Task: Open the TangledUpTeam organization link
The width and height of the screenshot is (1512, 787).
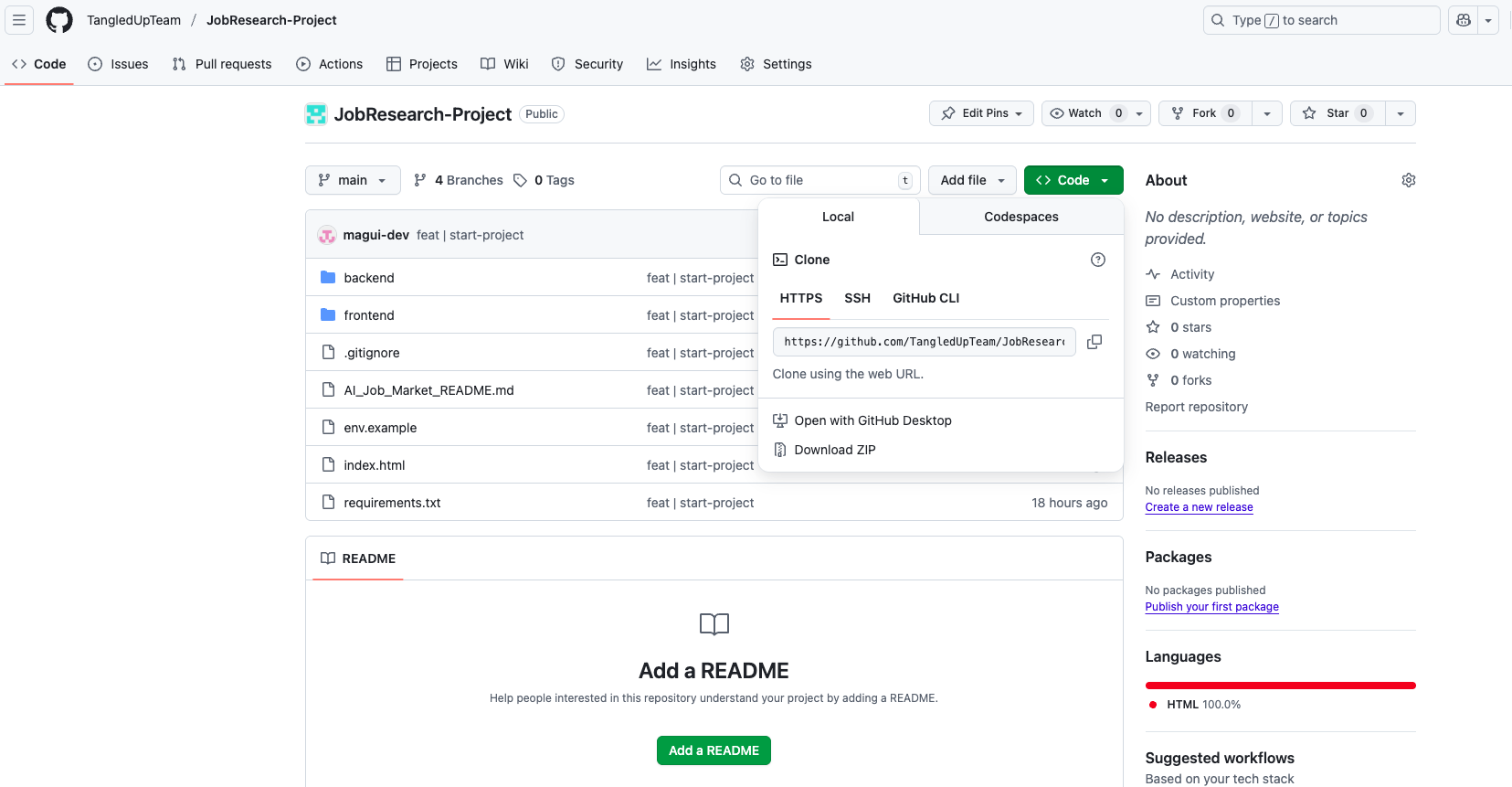Action: tap(133, 20)
